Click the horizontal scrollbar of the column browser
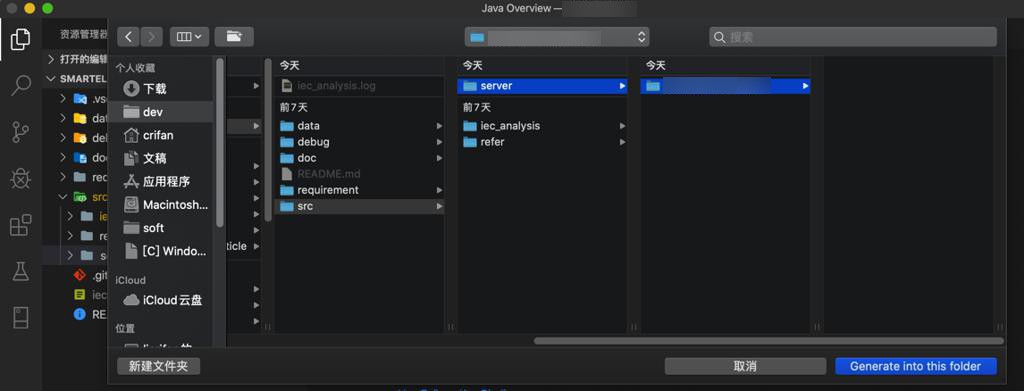This screenshot has width=1024, height=391. pyautogui.click(x=769, y=341)
